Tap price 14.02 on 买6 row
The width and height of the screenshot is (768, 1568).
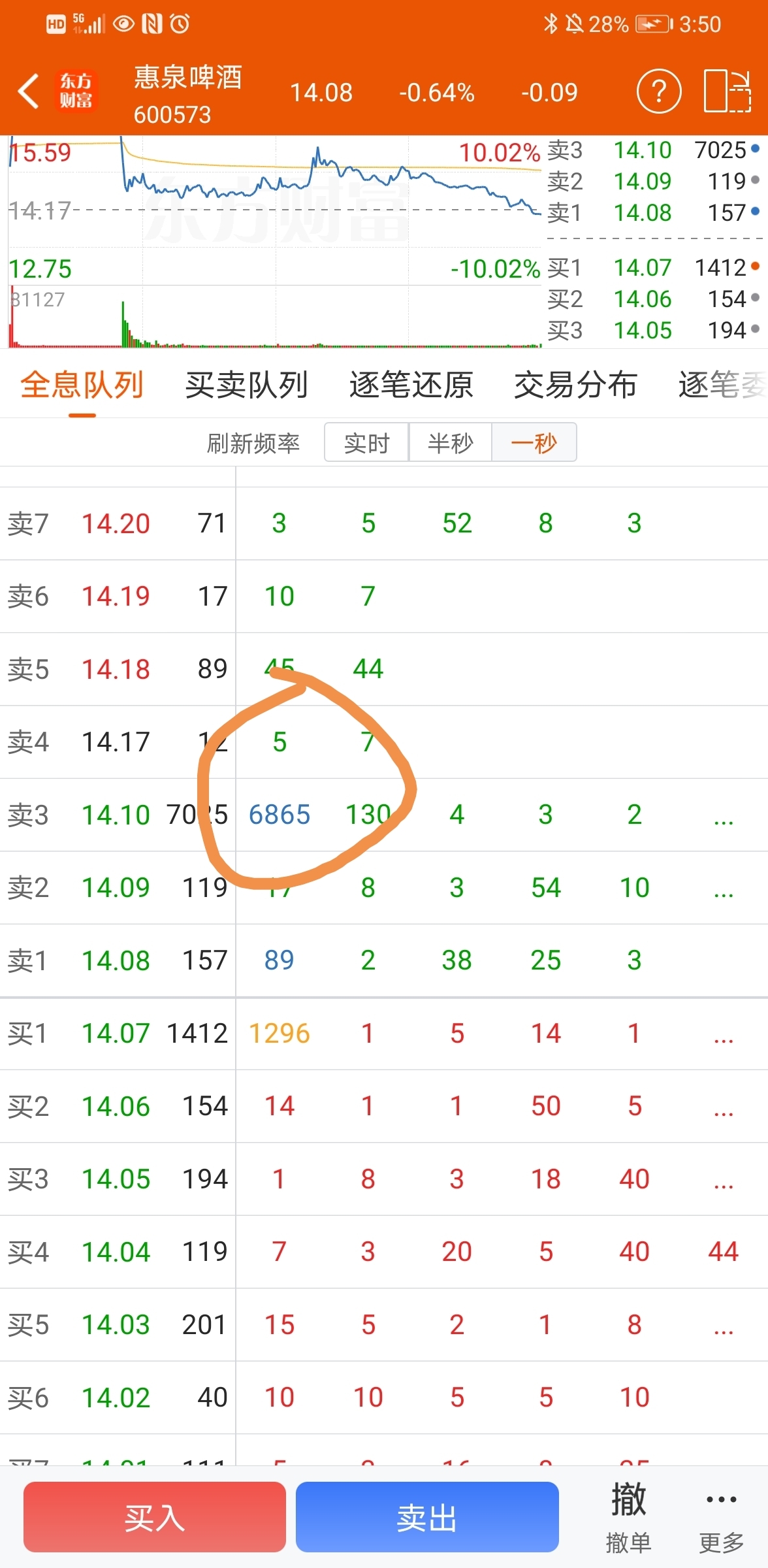point(116,1397)
